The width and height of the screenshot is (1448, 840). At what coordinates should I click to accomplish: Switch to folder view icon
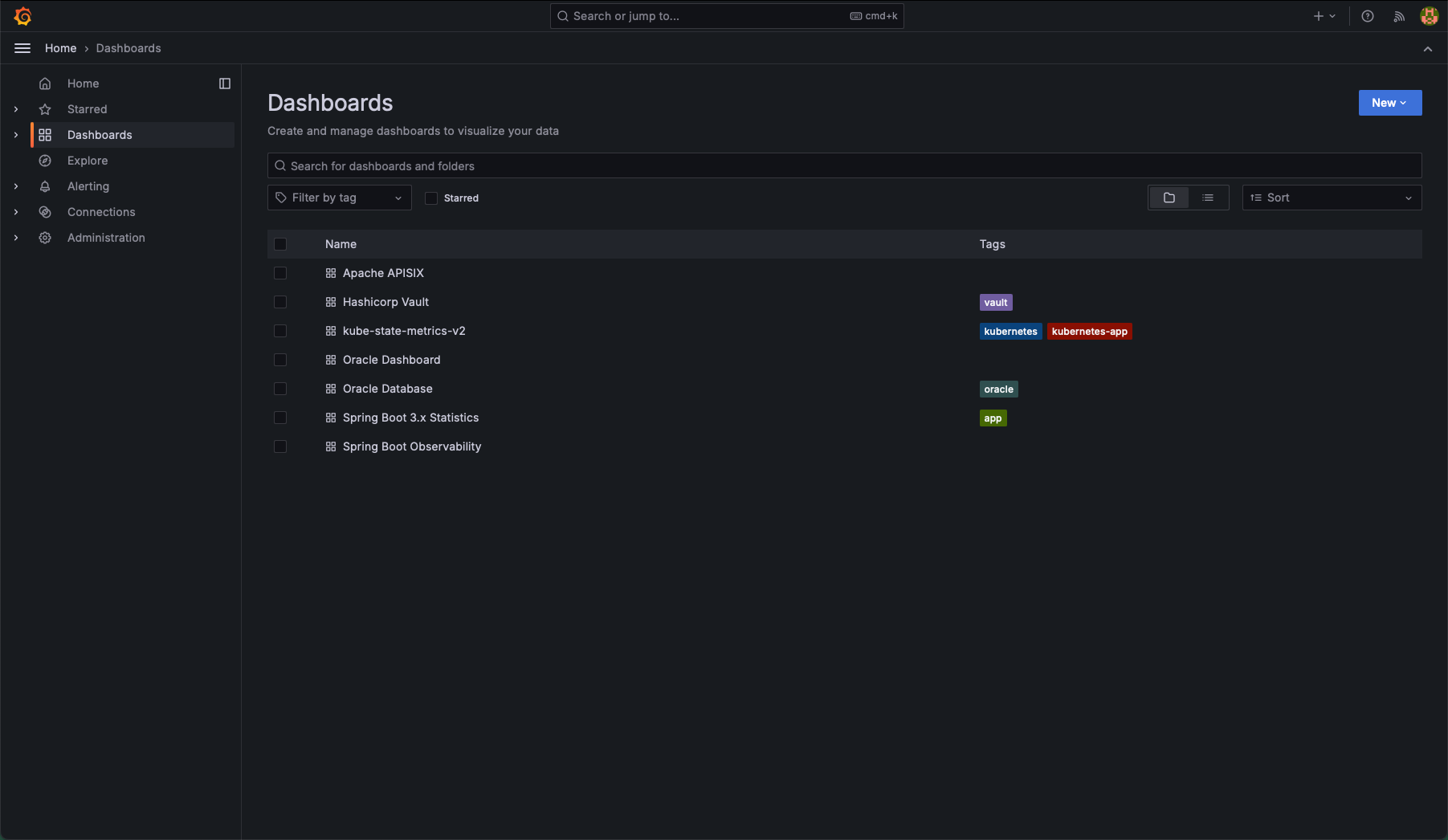point(1169,198)
